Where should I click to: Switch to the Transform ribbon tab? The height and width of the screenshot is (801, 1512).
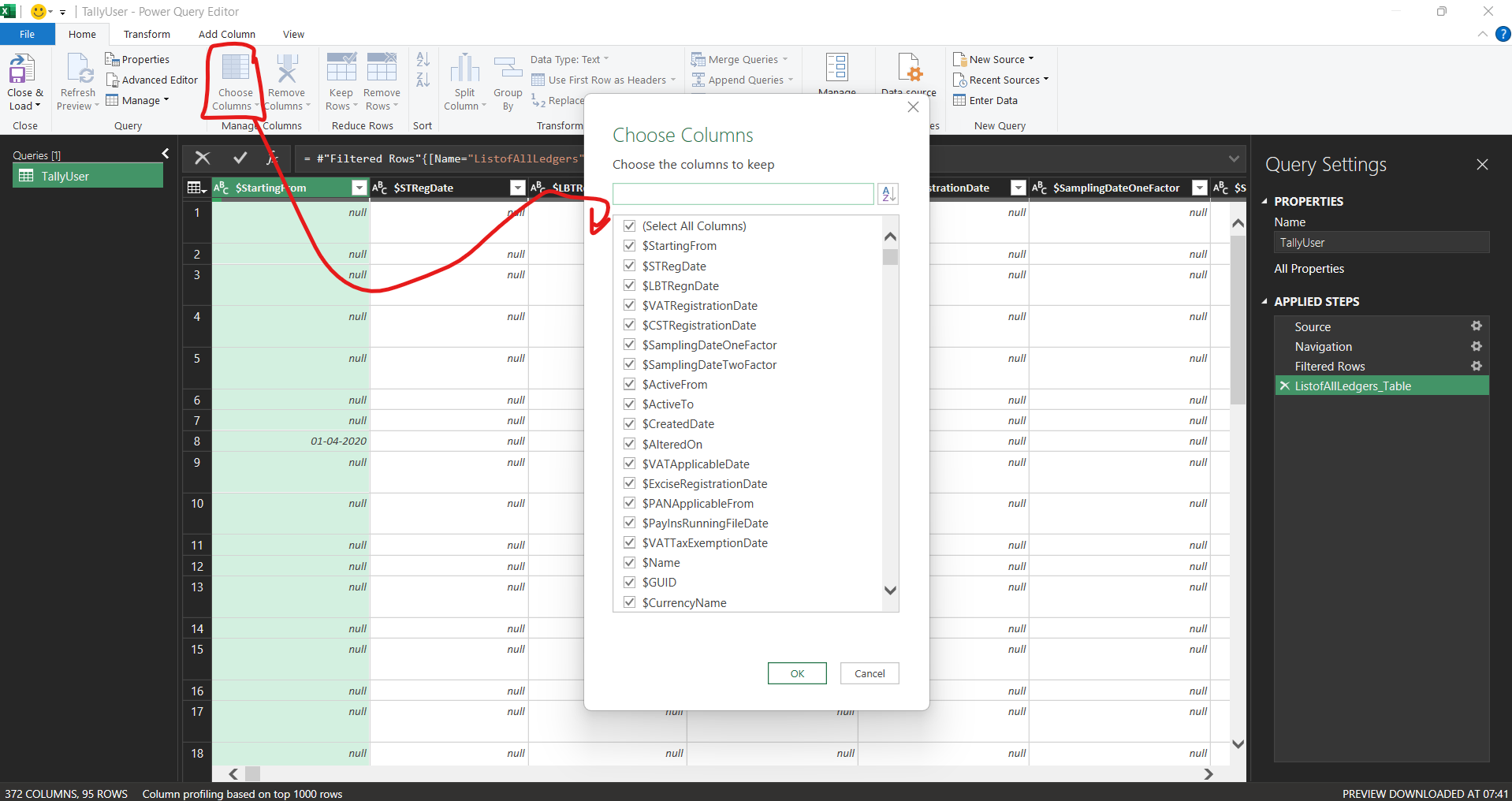(147, 35)
